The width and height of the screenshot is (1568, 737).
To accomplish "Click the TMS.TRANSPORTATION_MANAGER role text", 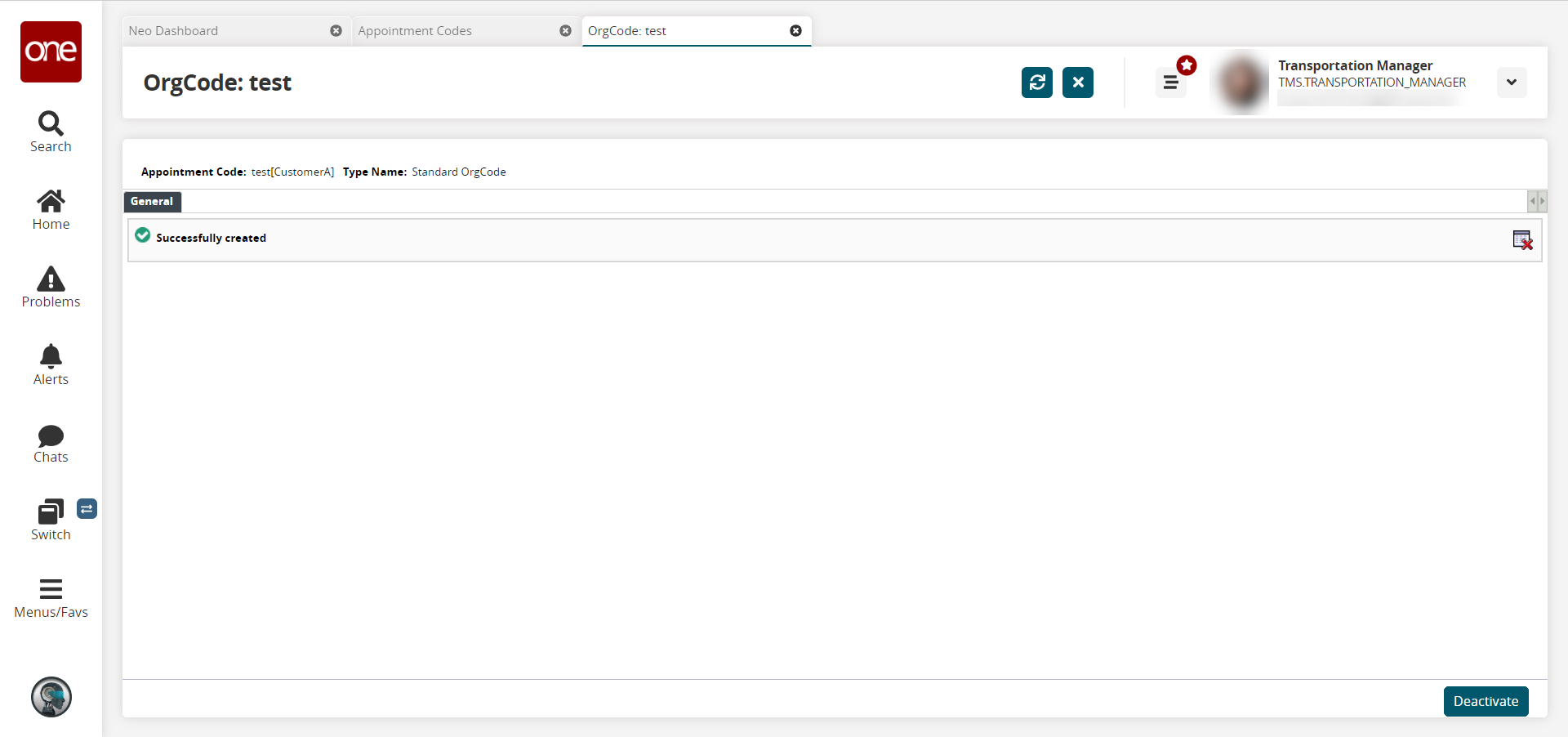I will [1372, 83].
